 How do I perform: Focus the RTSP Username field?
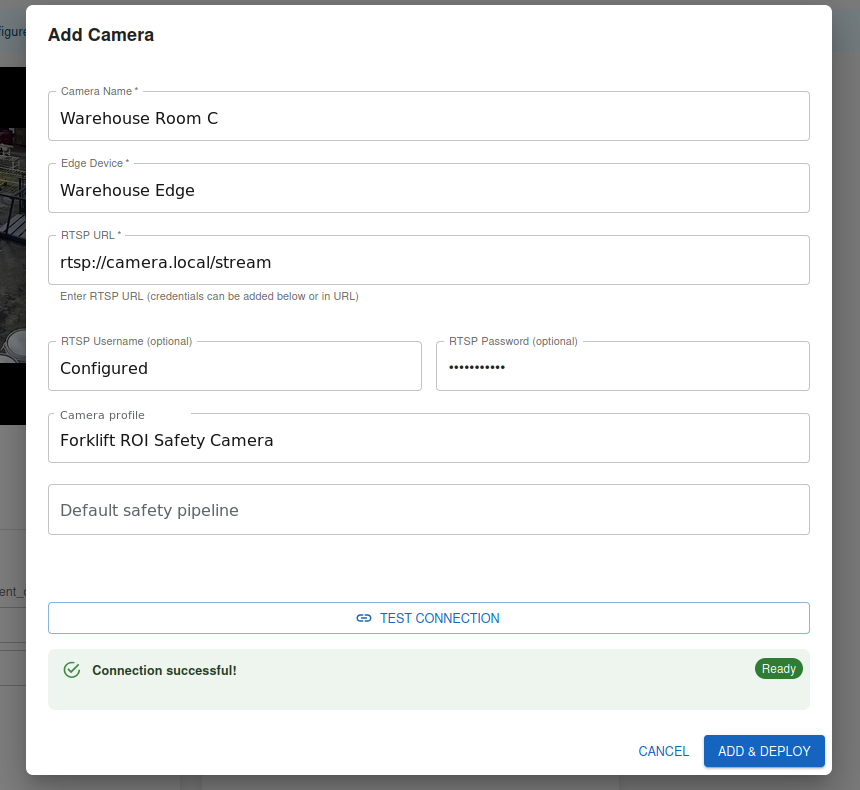(235, 366)
